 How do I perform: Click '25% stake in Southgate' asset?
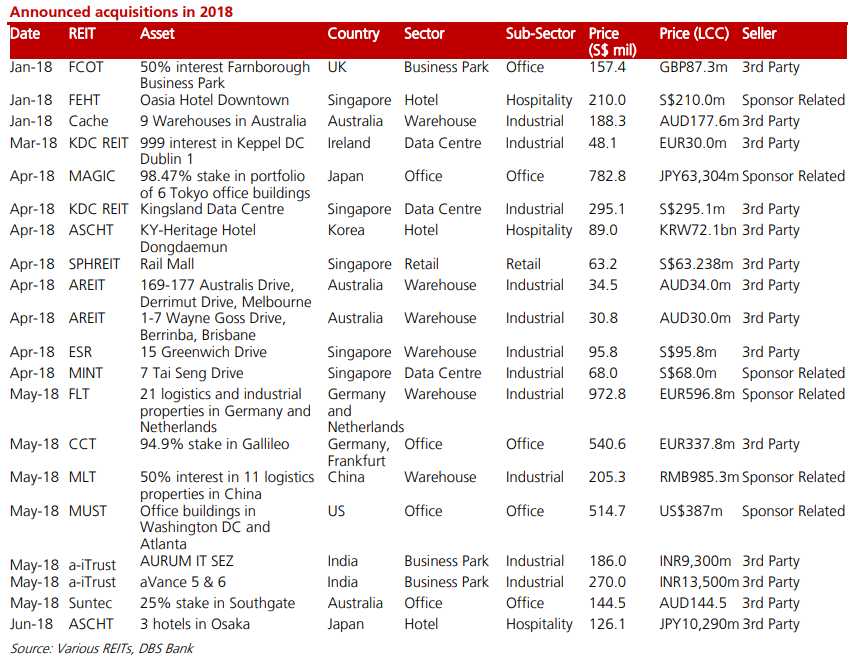pyautogui.click(x=217, y=603)
